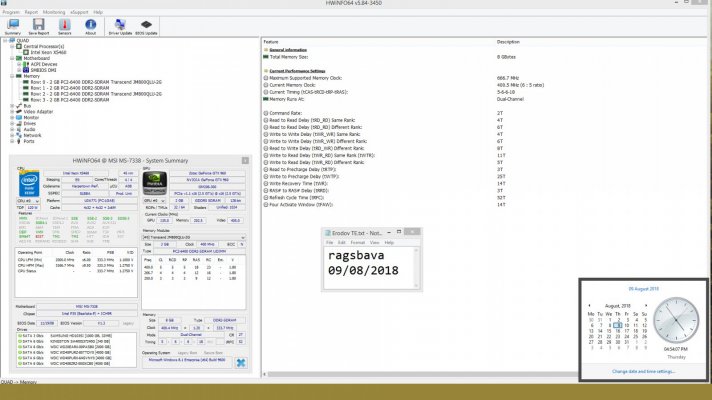
Task: Click inside the Notepad text area
Action: (368, 267)
